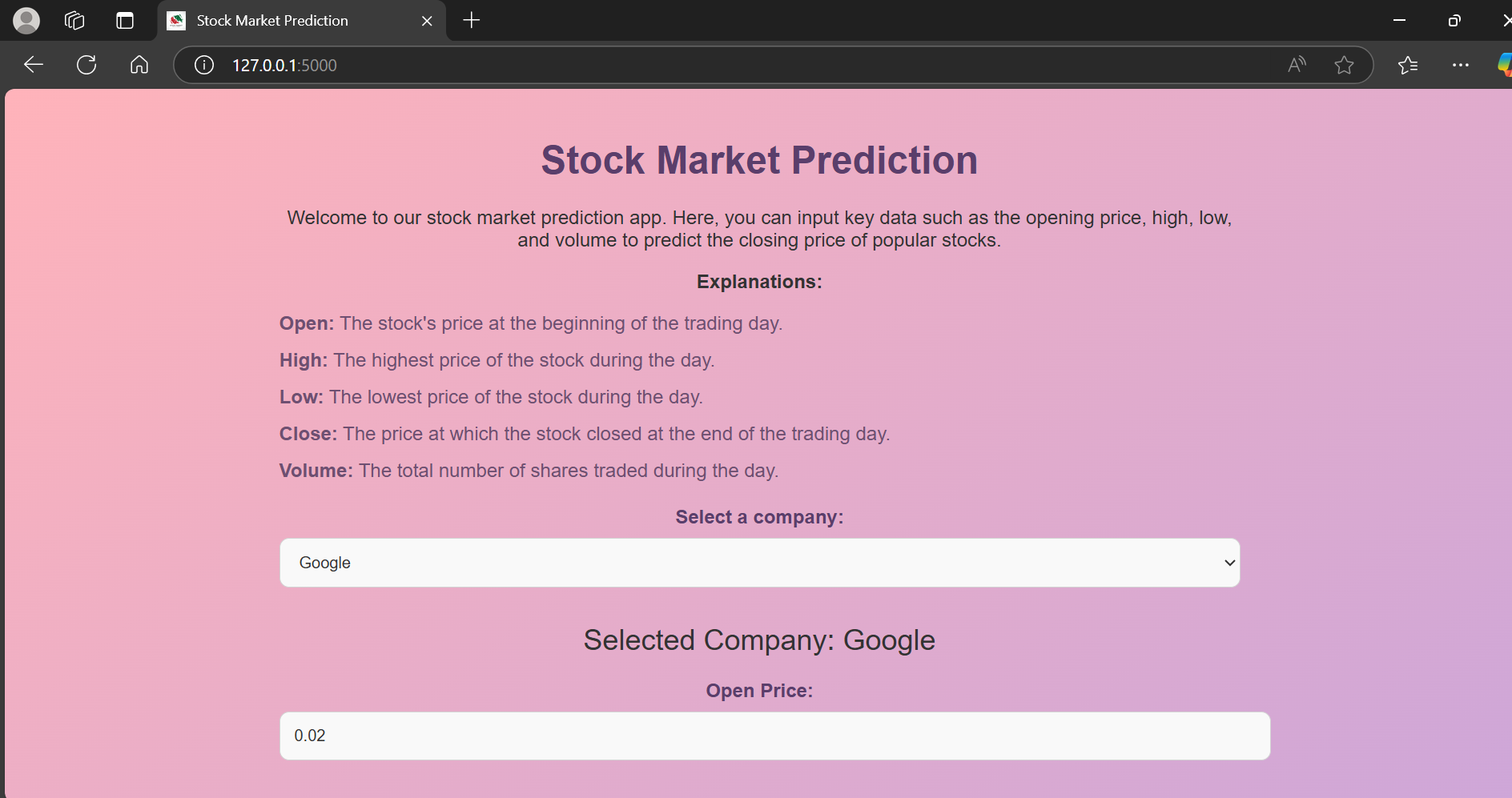The image size is (1512, 798).
Task: Go to the home page icon
Action: coord(139,65)
